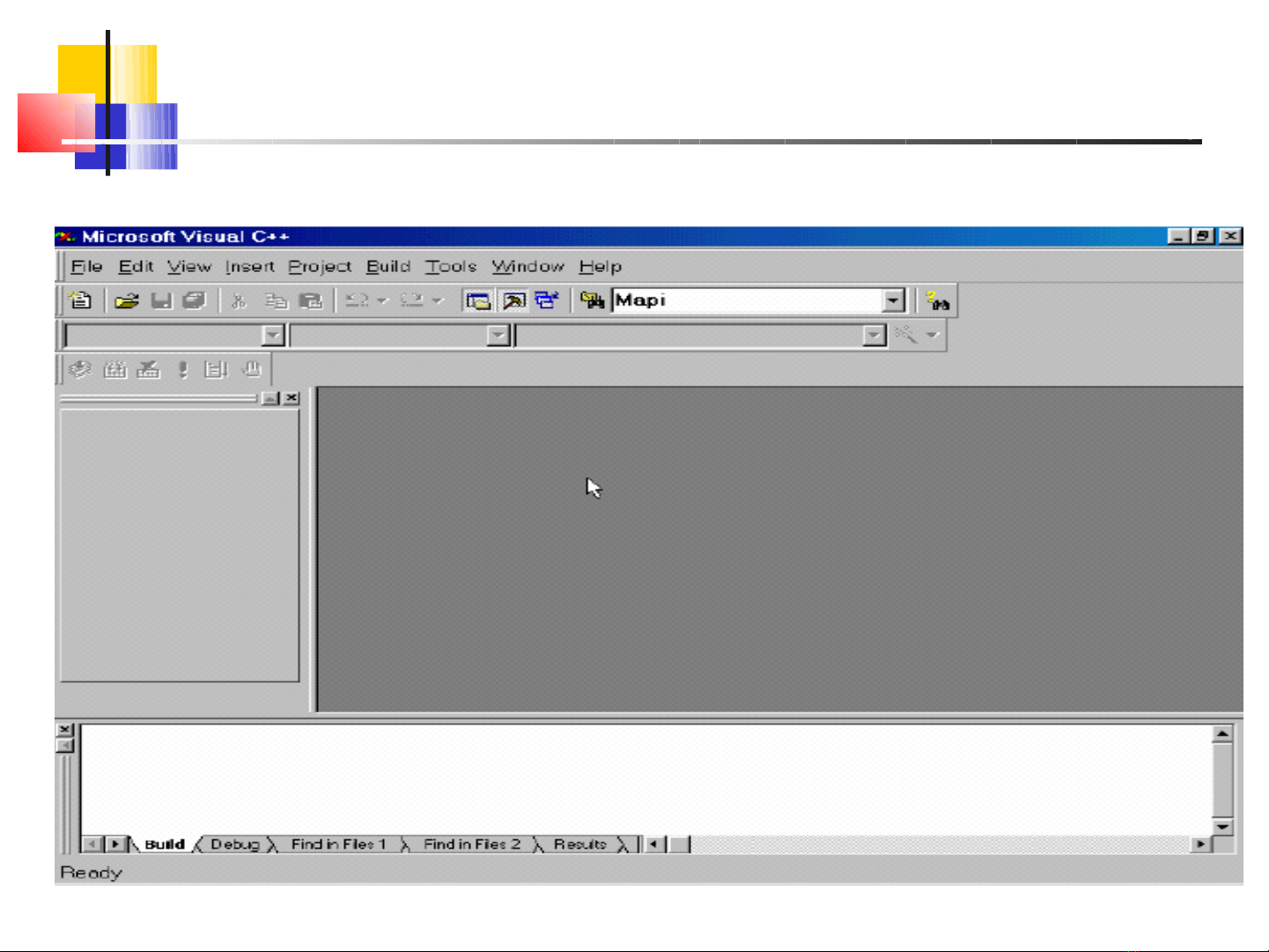Switch to the Debug output tab
Screen dimensions: 1269x952
click(x=235, y=844)
